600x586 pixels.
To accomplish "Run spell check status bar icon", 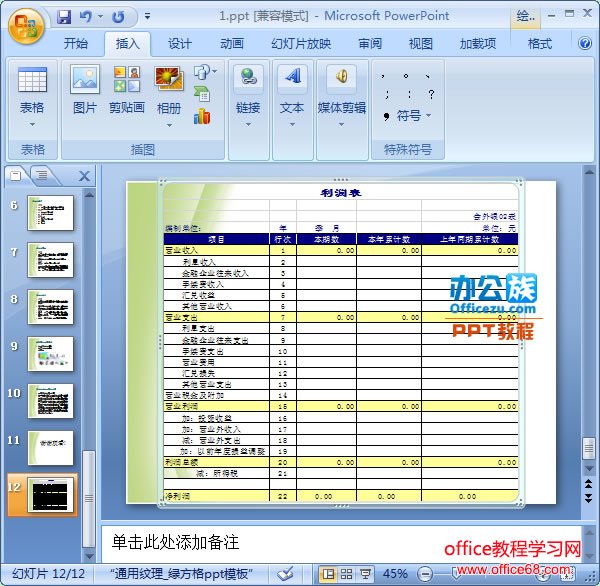I will click(x=285, y=573).
